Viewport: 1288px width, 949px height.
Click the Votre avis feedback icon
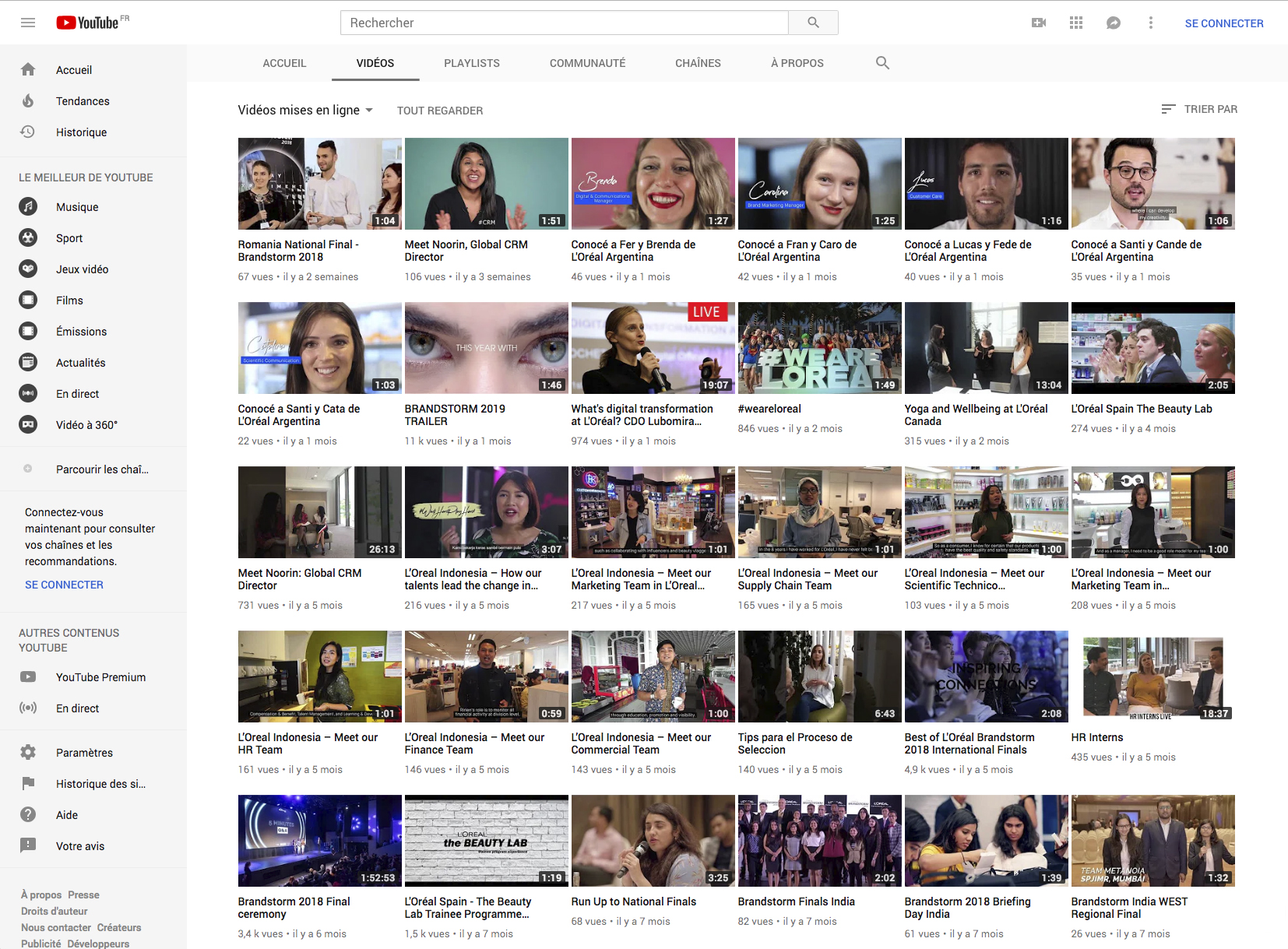coord(28,845)
